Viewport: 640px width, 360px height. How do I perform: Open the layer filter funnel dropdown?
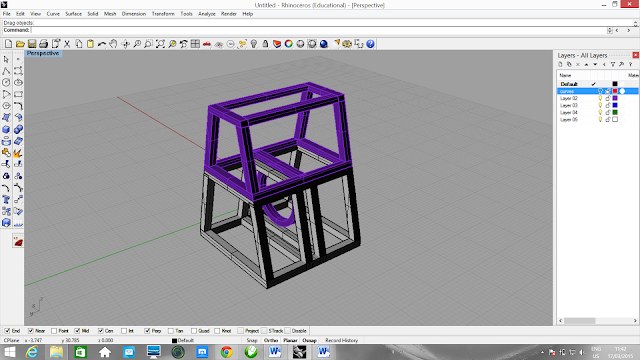(613, 64)
